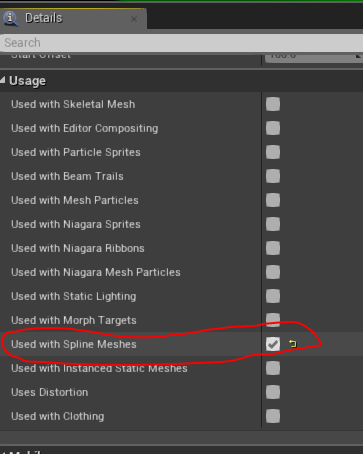
Task: Enable Used with Particle Sprites checkbox
Action: pos(273,152)
